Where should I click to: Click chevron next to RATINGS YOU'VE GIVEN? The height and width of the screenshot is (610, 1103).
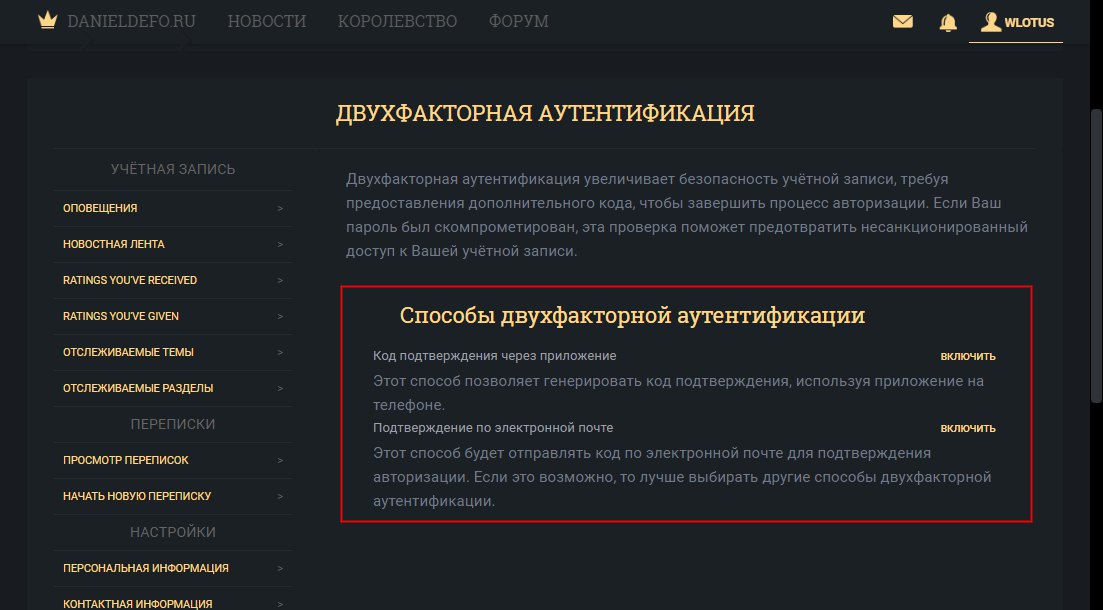(280, 316)
